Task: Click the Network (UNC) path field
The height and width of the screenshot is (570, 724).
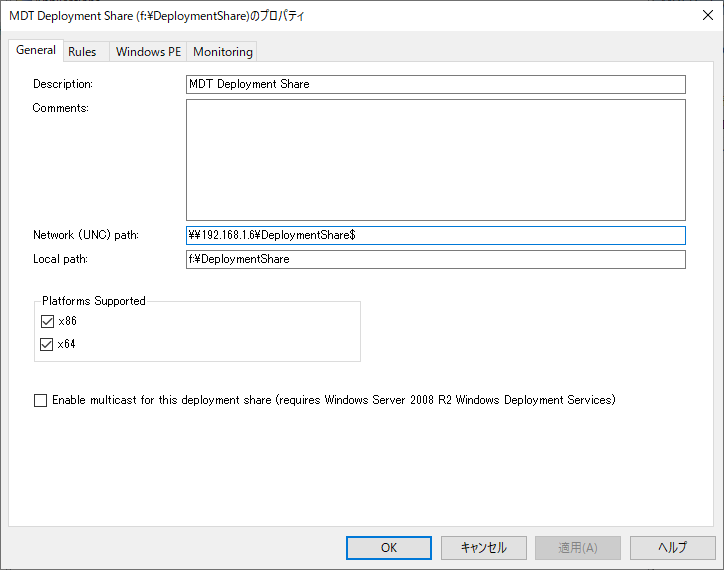Action: coord(435,235)
